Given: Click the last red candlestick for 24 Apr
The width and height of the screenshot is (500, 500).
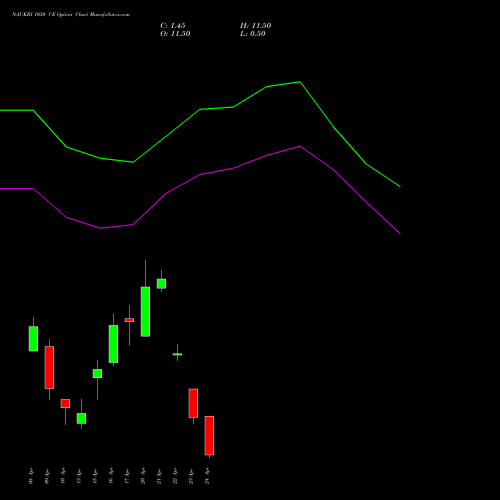Looking at the screenshot, I should [x=209, y=435].
